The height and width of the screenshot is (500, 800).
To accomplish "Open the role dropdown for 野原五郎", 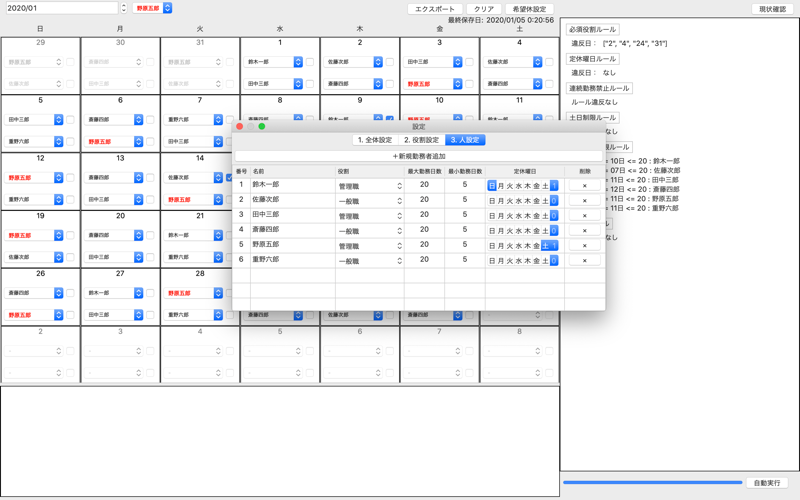I will 370,246.
